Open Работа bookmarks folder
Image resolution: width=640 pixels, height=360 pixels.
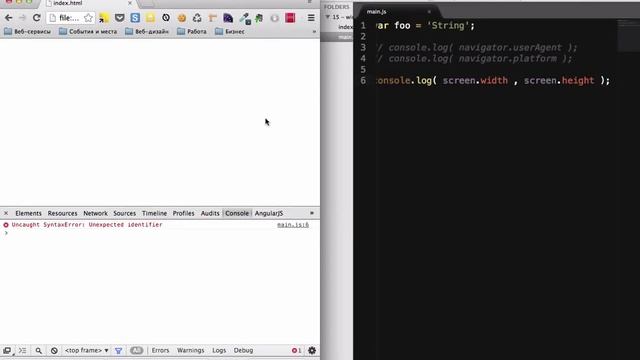pyautogui.click(x=192, y=31)
